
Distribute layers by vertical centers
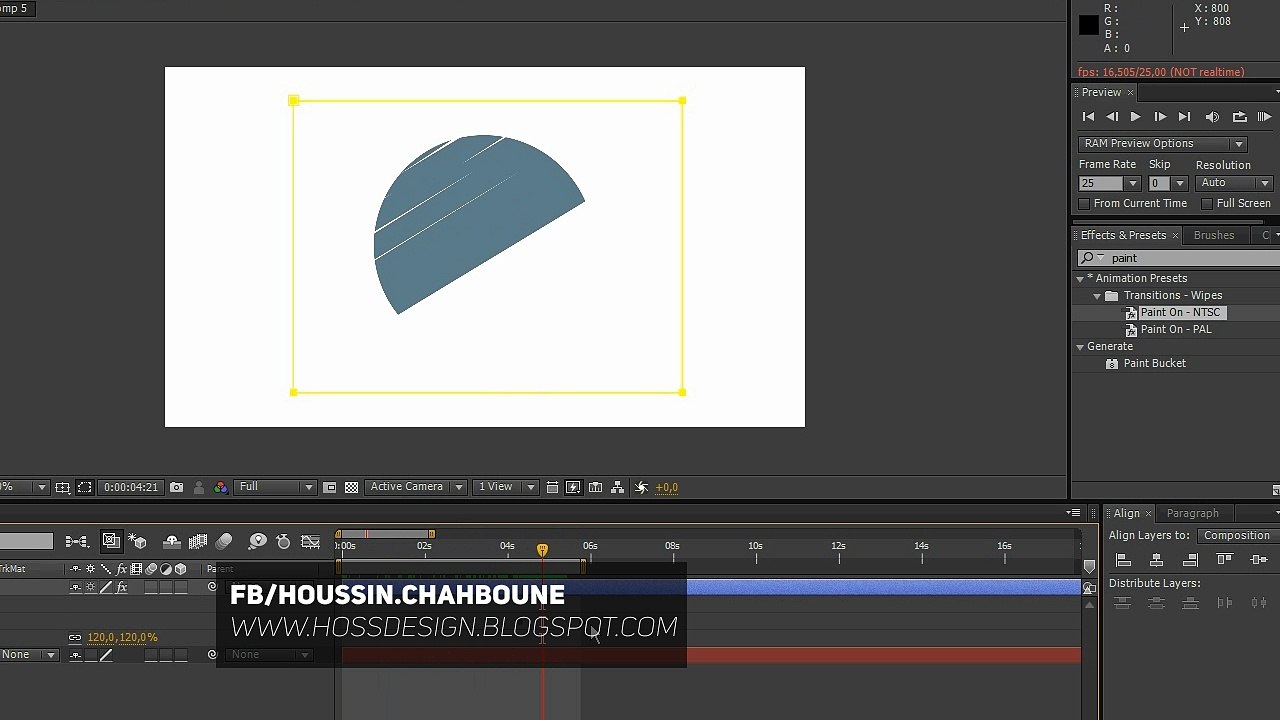(1157, 604)
